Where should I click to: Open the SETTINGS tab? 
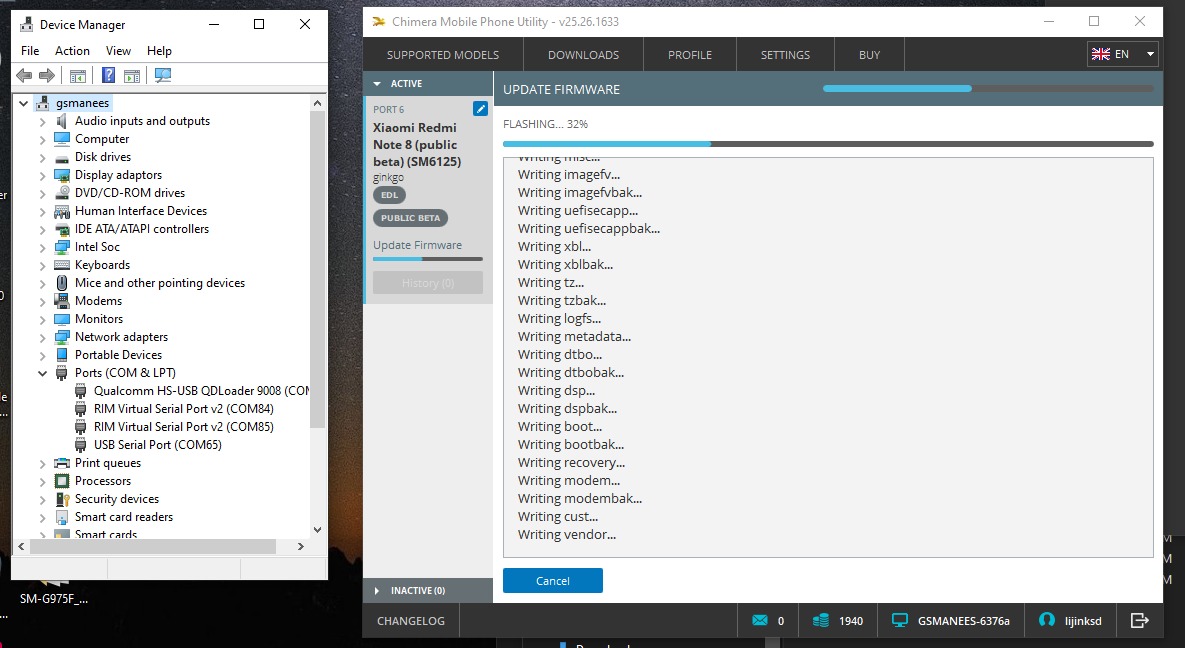click(x=785, y=54)
